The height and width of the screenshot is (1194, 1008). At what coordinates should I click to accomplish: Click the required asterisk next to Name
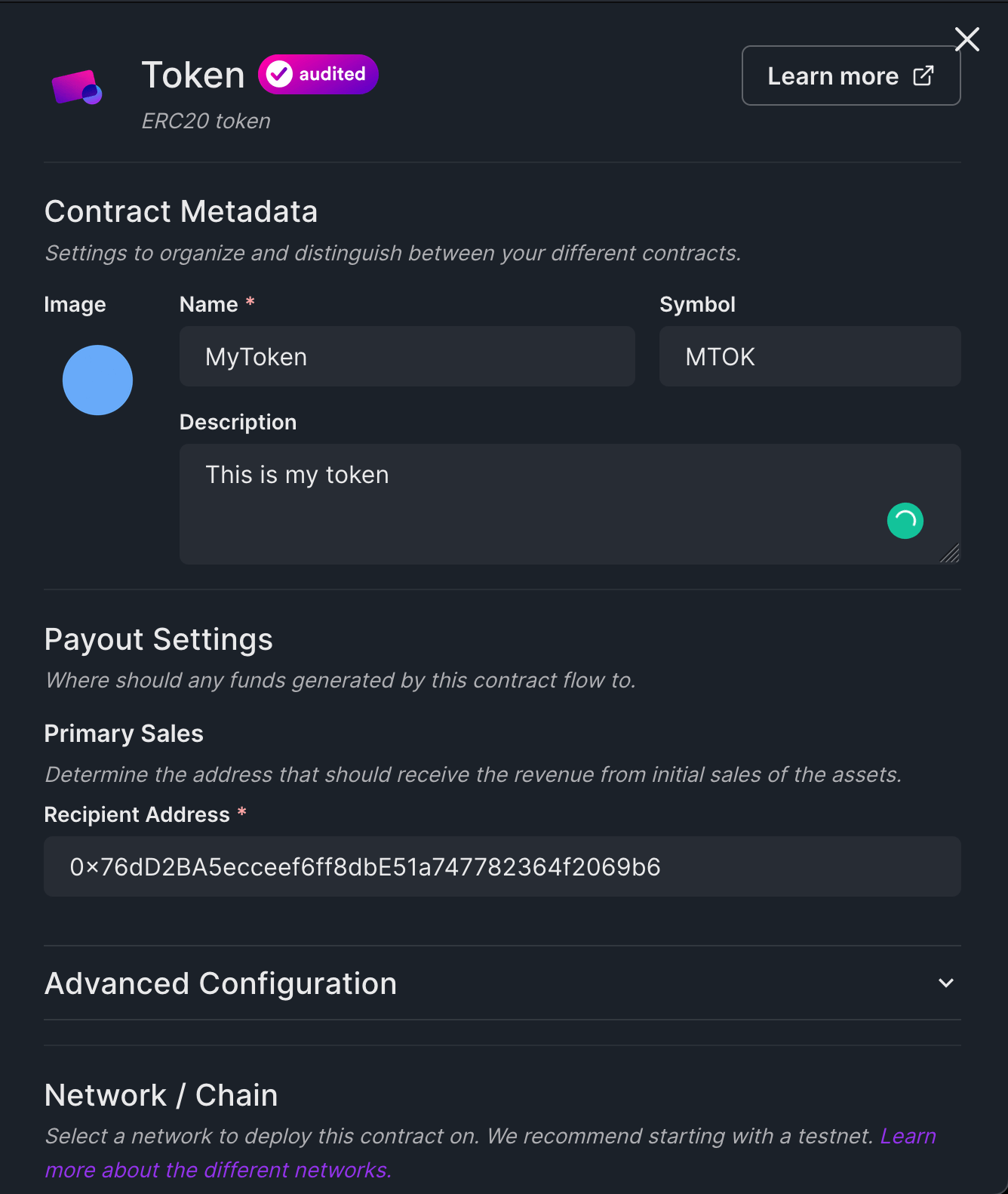pyautogui.click(x=250, y=302)
